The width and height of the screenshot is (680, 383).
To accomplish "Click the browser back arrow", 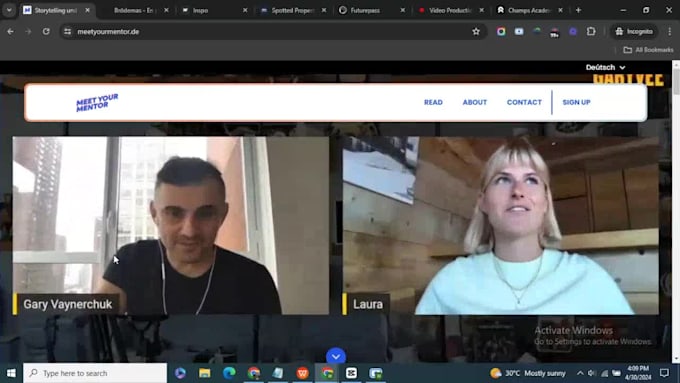I will click(10, 31).
